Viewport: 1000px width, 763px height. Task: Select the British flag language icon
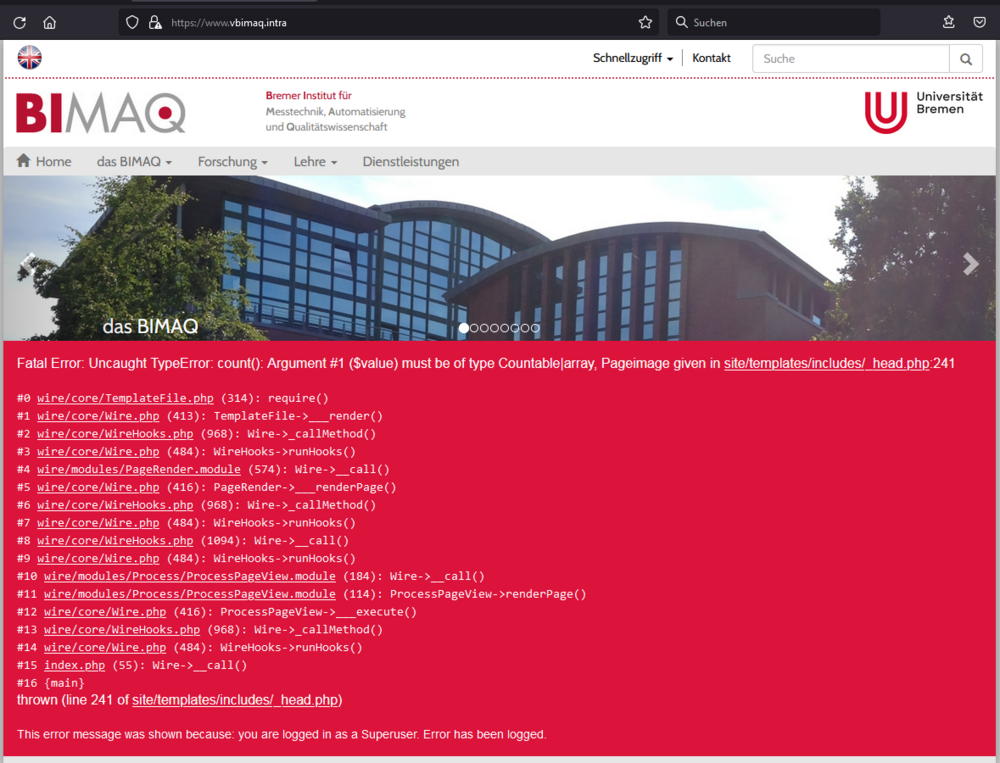(x=29, y=57)
